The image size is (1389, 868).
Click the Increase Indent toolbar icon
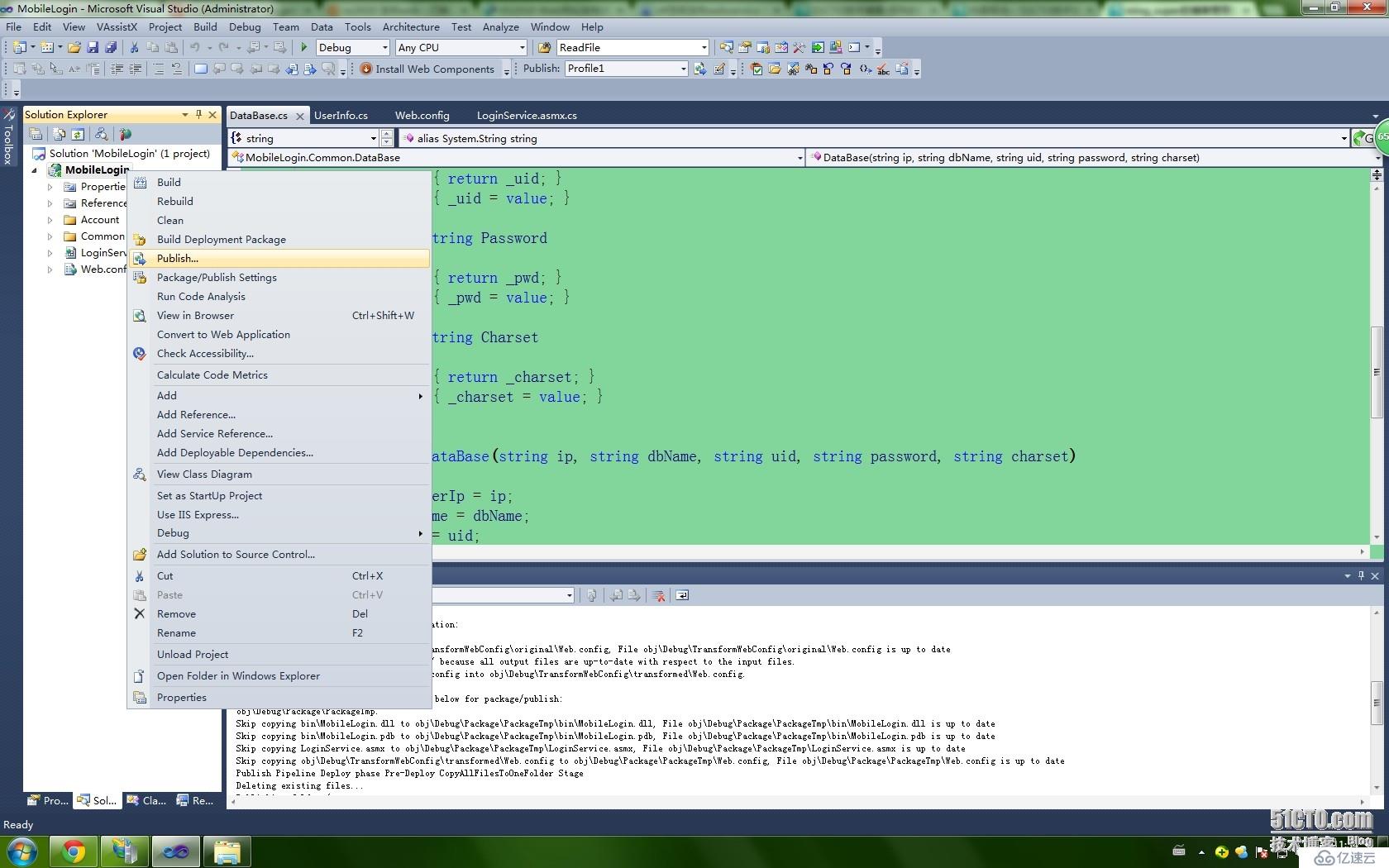pos(135,69)
